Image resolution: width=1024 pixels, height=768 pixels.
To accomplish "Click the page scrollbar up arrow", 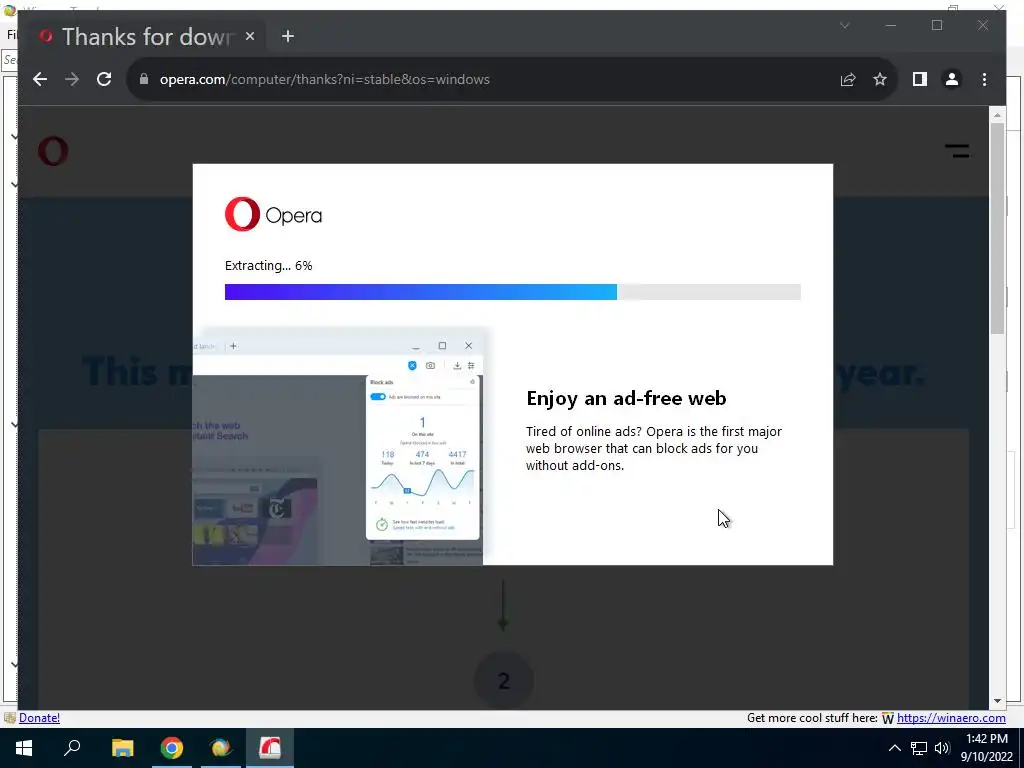I will pos(997,115).
